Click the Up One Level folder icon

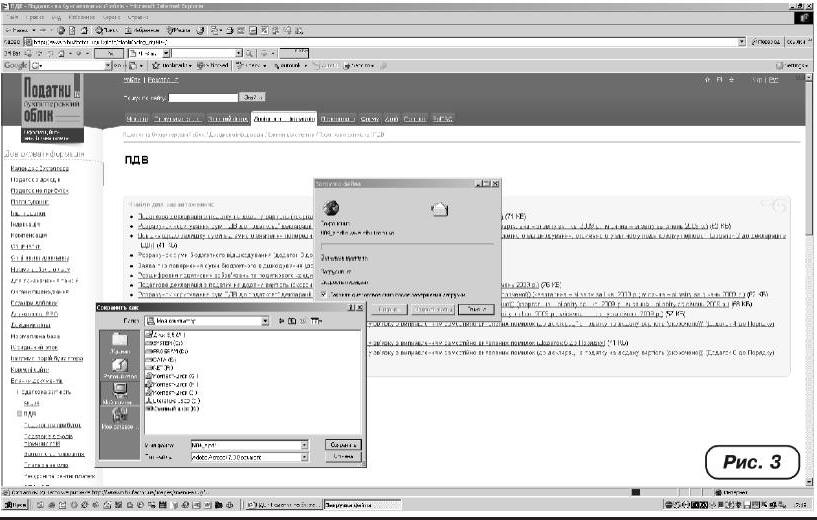(x=292, y=321)
